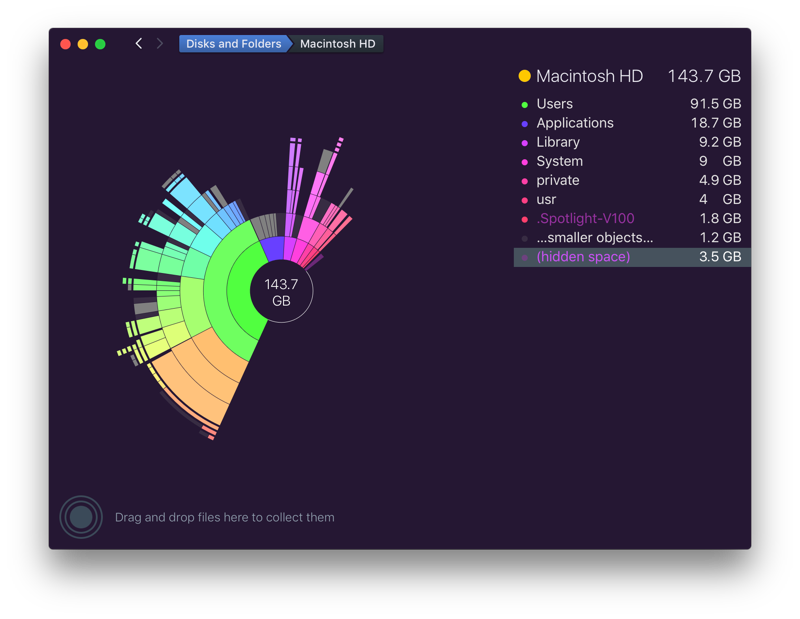Click the 143.7 GB center circle

(x=281, y=290)
